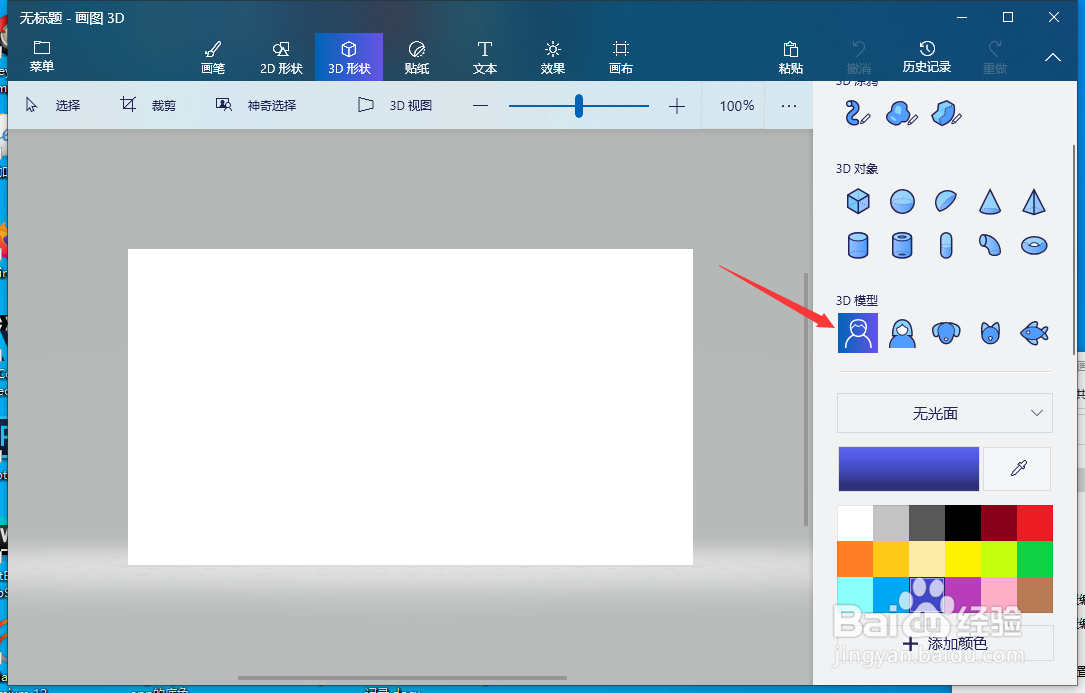Pick the dark gray color swatch

pyautogui.click(x=927, y=523)
